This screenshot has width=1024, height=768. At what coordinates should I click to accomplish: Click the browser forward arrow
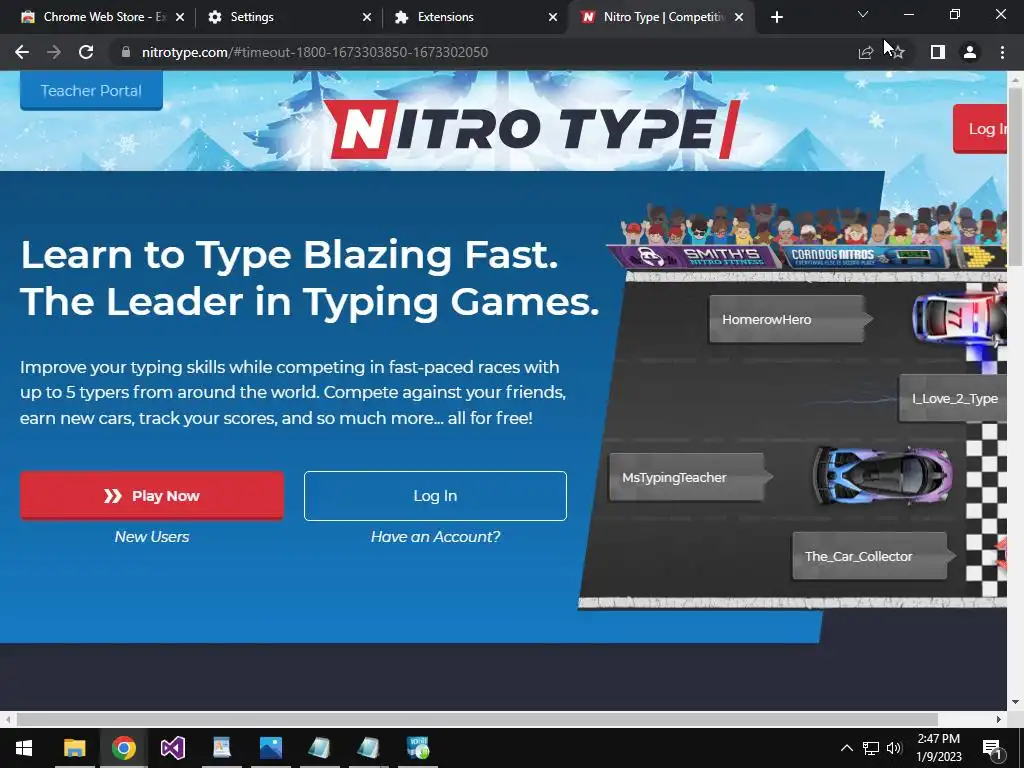click(x=54, y=52)
